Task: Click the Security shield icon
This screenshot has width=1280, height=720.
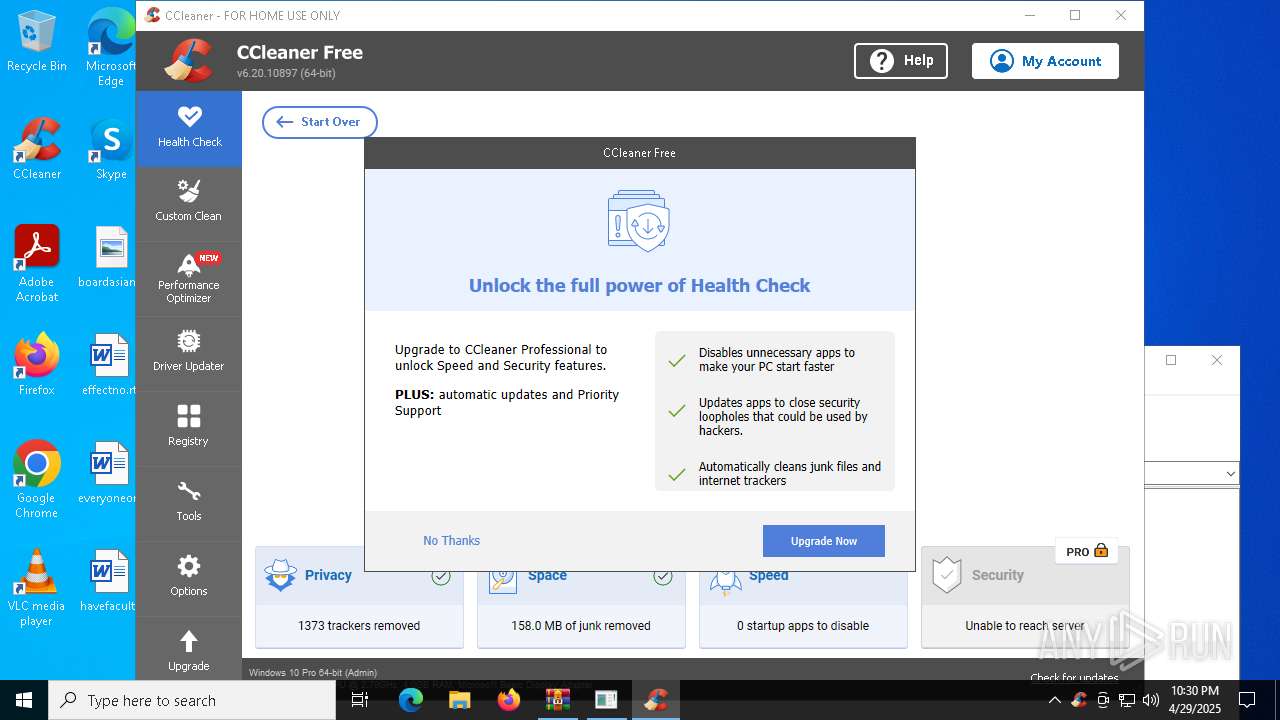Action: click(x=946, y=576)
